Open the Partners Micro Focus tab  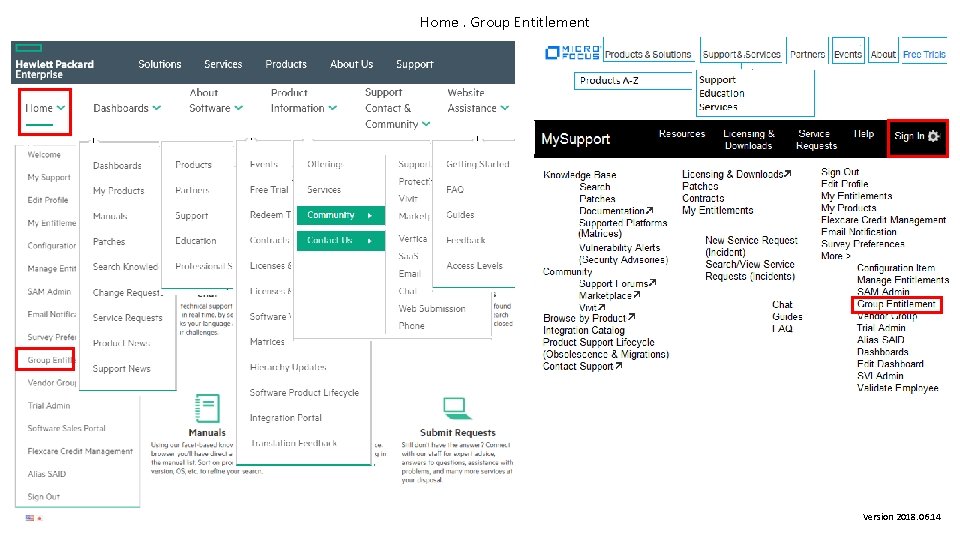pos(808,54)
